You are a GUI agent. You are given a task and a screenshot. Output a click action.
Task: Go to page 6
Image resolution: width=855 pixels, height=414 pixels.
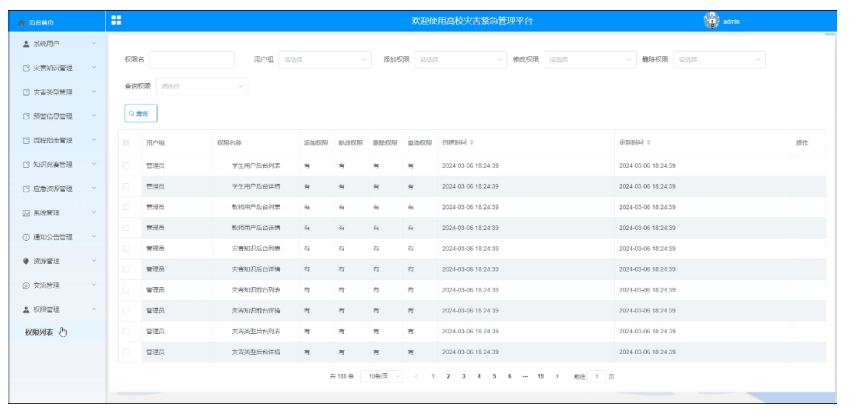click(509, 376)
